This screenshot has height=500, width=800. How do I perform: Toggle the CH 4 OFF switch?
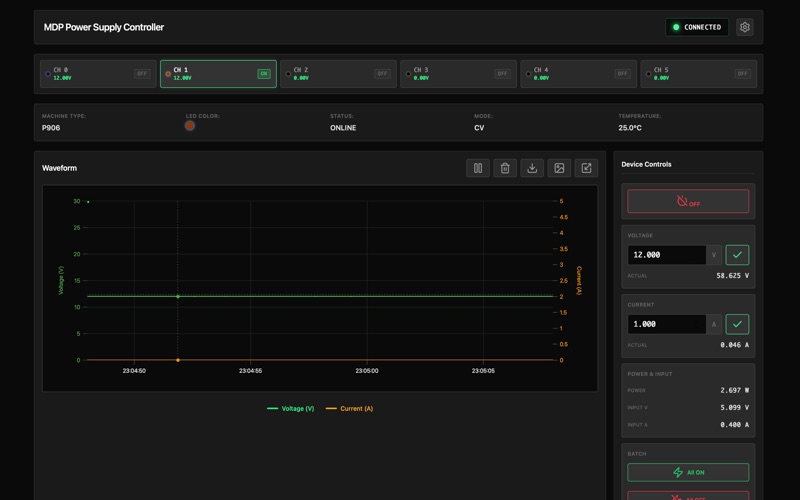622,73
